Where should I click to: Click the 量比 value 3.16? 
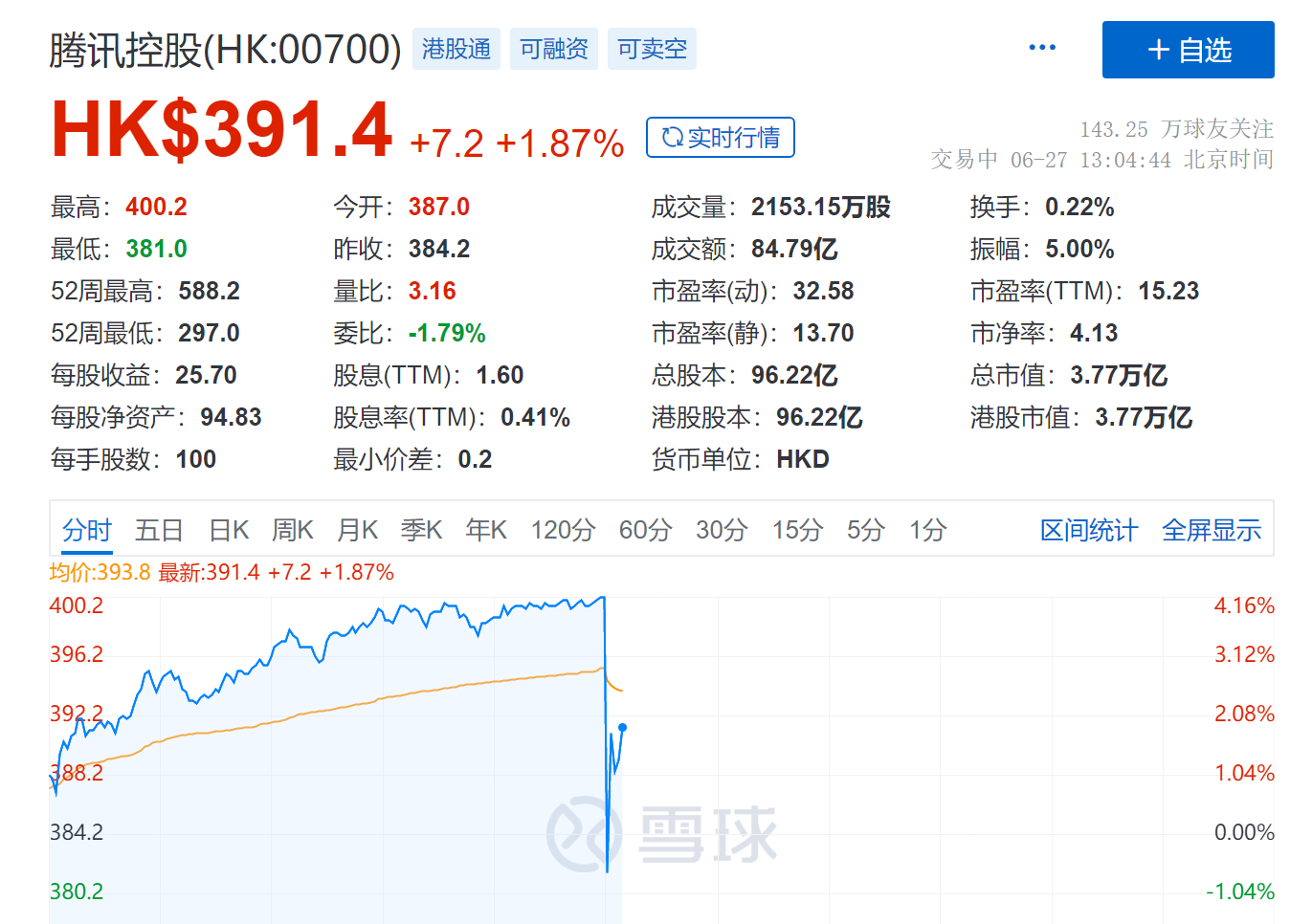pyautogui.click(x=433, y=291)
